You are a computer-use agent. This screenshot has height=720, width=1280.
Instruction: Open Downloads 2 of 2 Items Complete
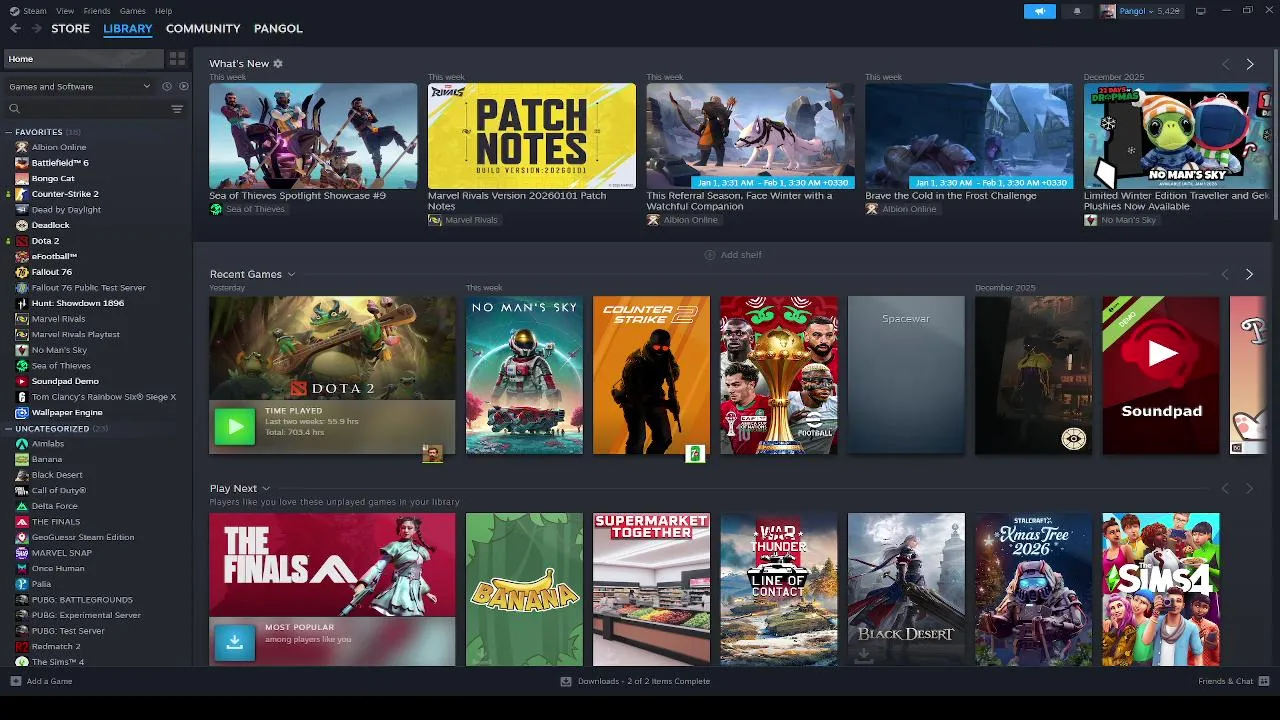point(643,681)
